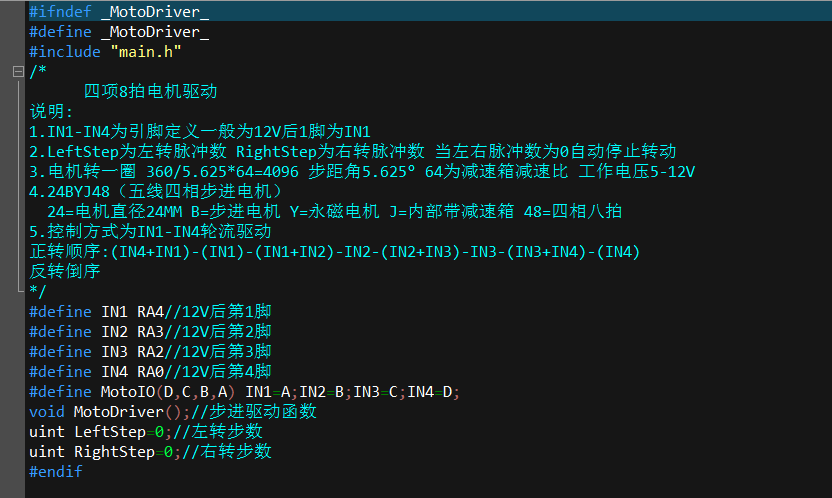Viewport: 832px width, 498px height.
Task: Click the #define IN1 RA4 line
Action: [x=150, y=311]
